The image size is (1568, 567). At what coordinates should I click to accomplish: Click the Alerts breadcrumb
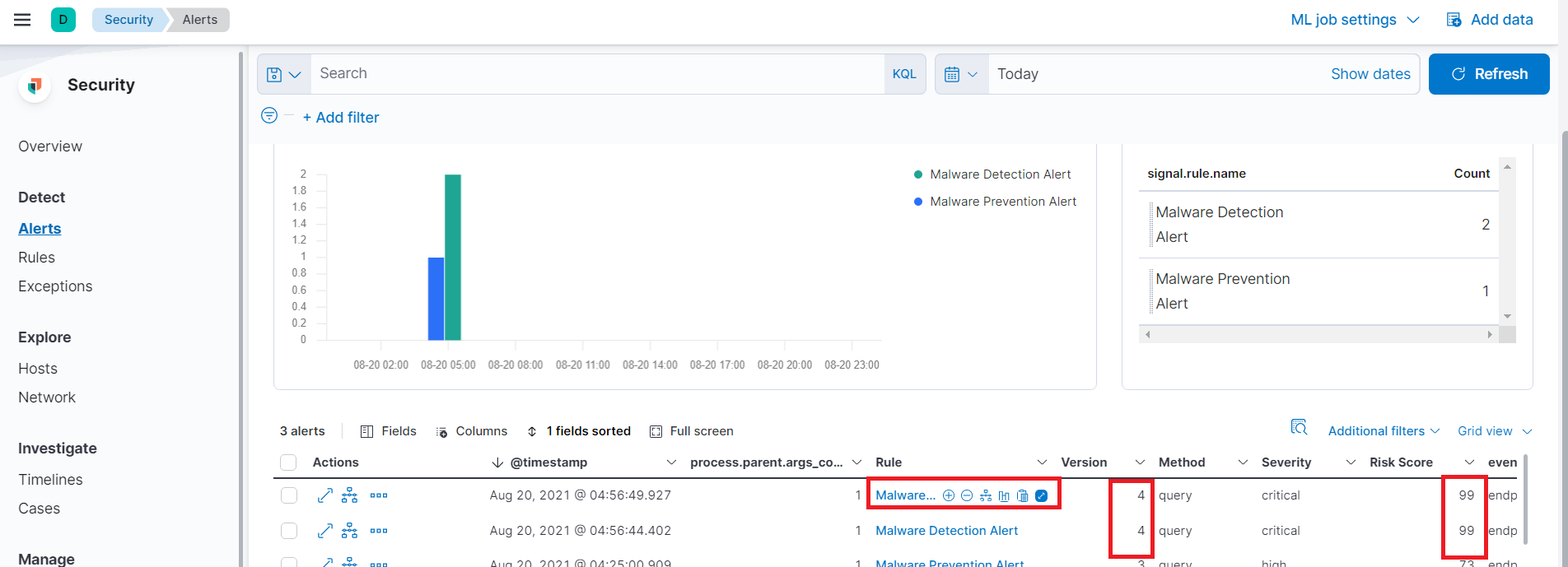tap(199, 20)
